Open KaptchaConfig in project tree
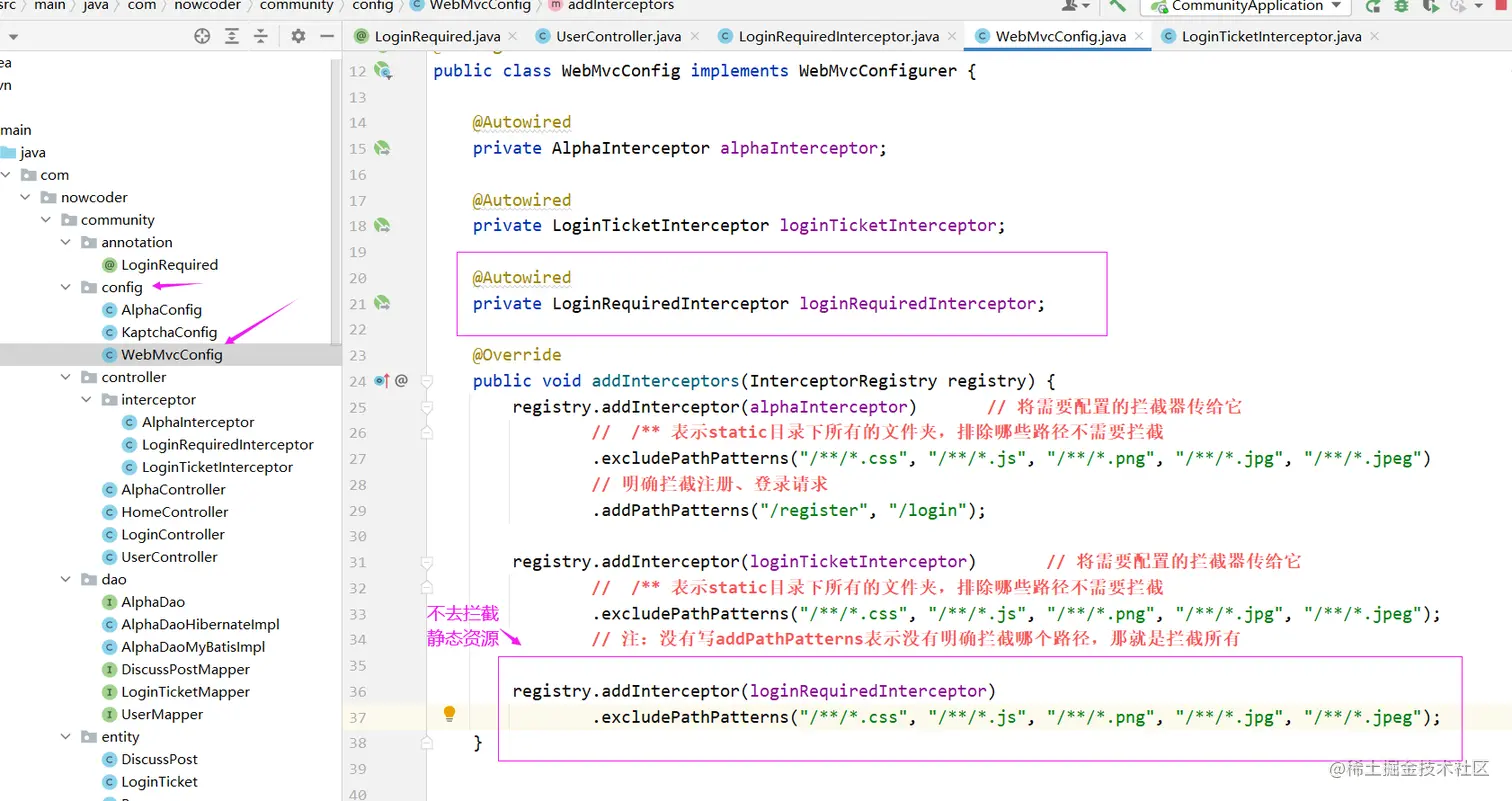Screen dimensions: 1512x801 click(x=169, y=332)
